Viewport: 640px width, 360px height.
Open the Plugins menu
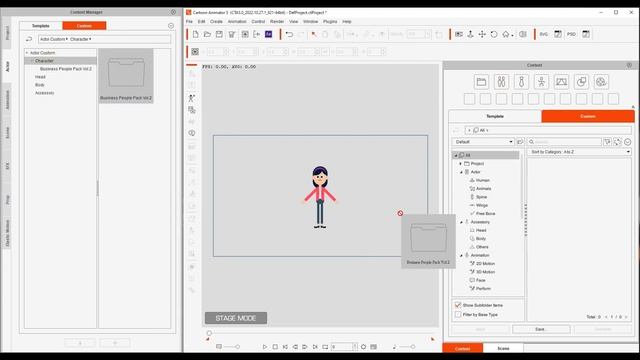330,21
